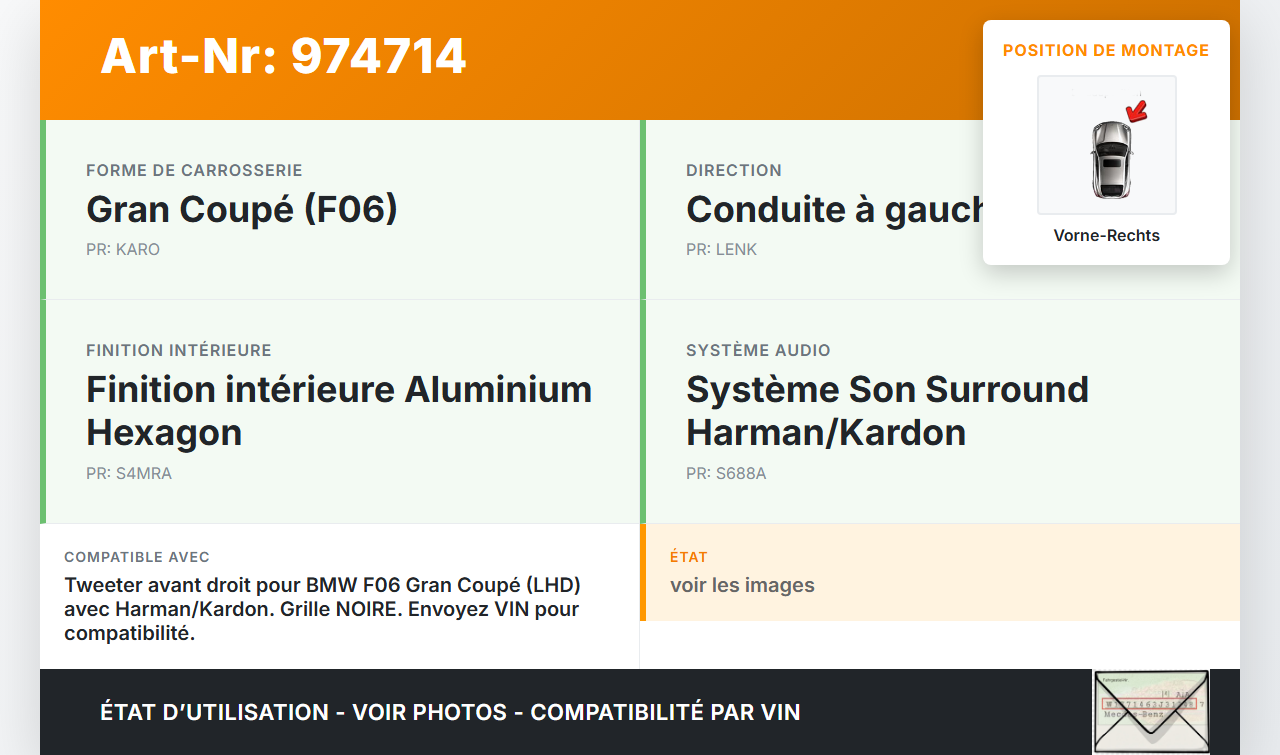This screenshot has width=1280, height=755.
Task: Click the 'PR: S4MRA' code
Action: [129, 473]
